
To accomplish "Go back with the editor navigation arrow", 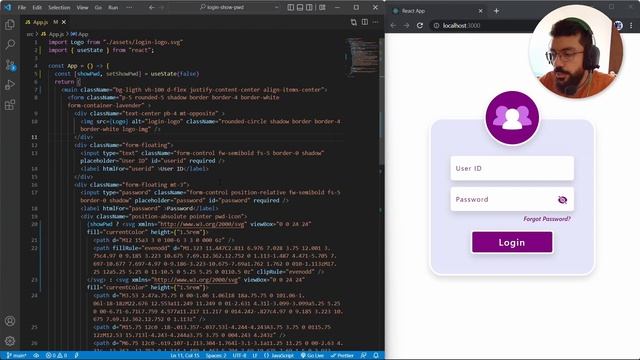I will [x=151, y=7].
